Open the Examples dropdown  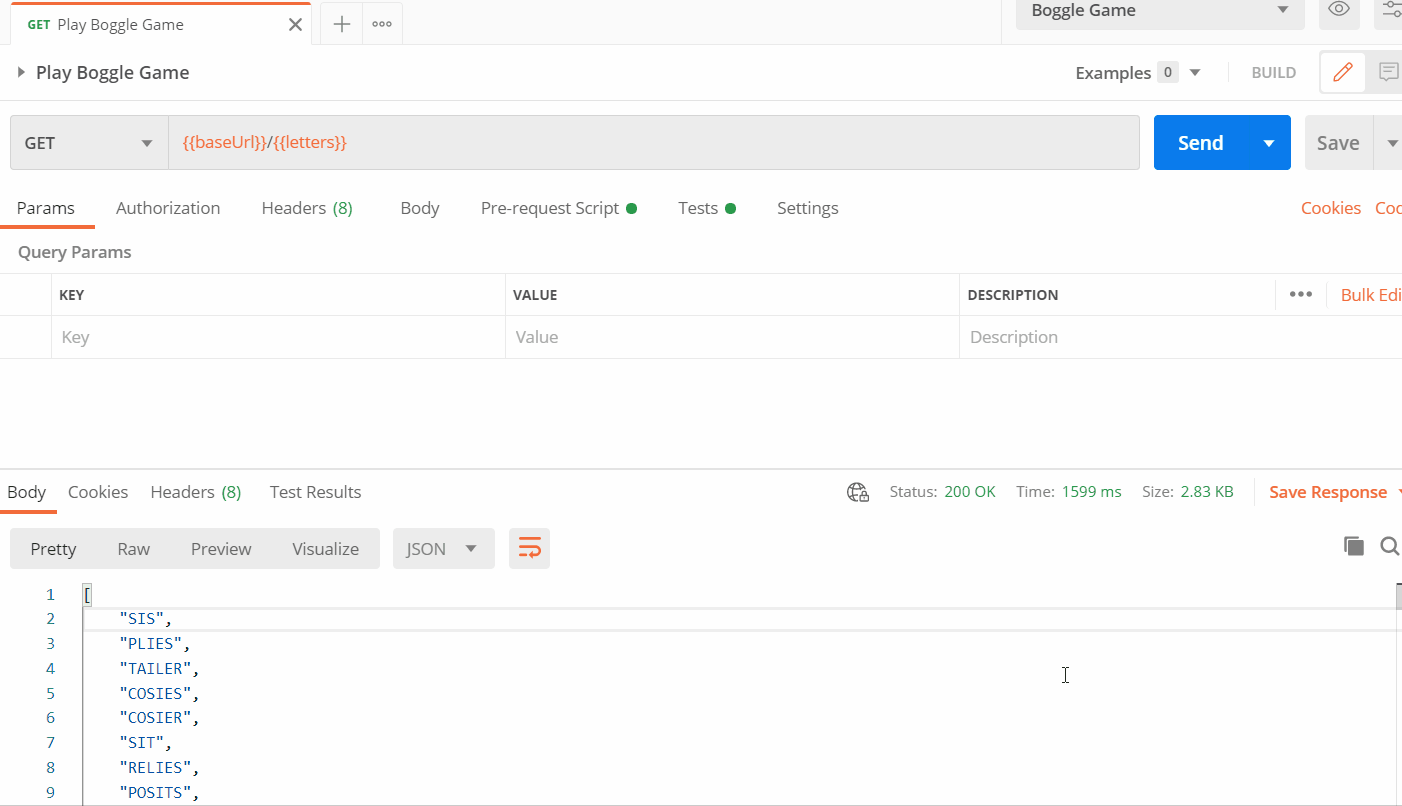pyautogui.click(x=1137, y=73)
